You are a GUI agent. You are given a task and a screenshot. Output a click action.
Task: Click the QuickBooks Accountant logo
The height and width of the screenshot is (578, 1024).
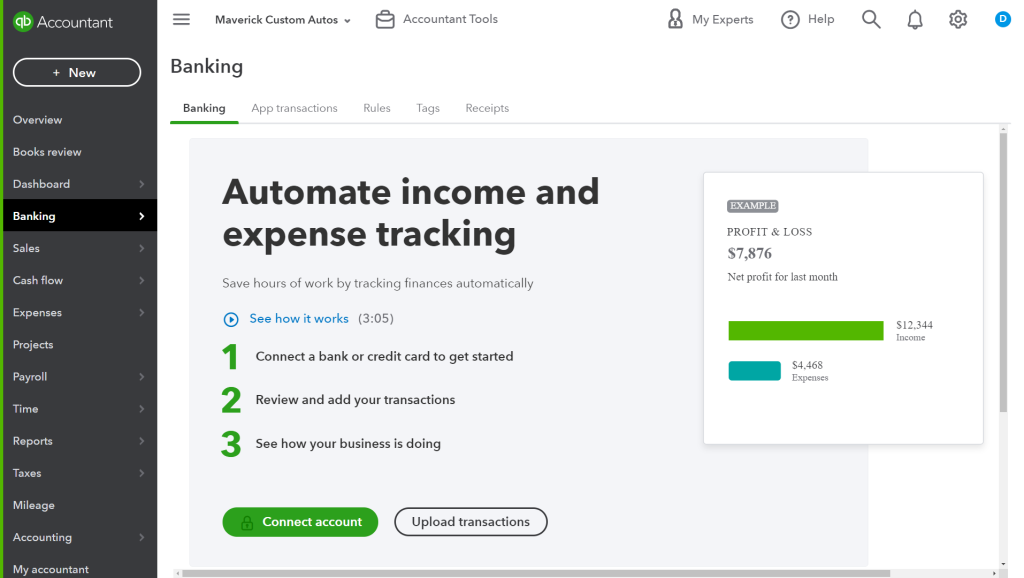pos(63,22)
